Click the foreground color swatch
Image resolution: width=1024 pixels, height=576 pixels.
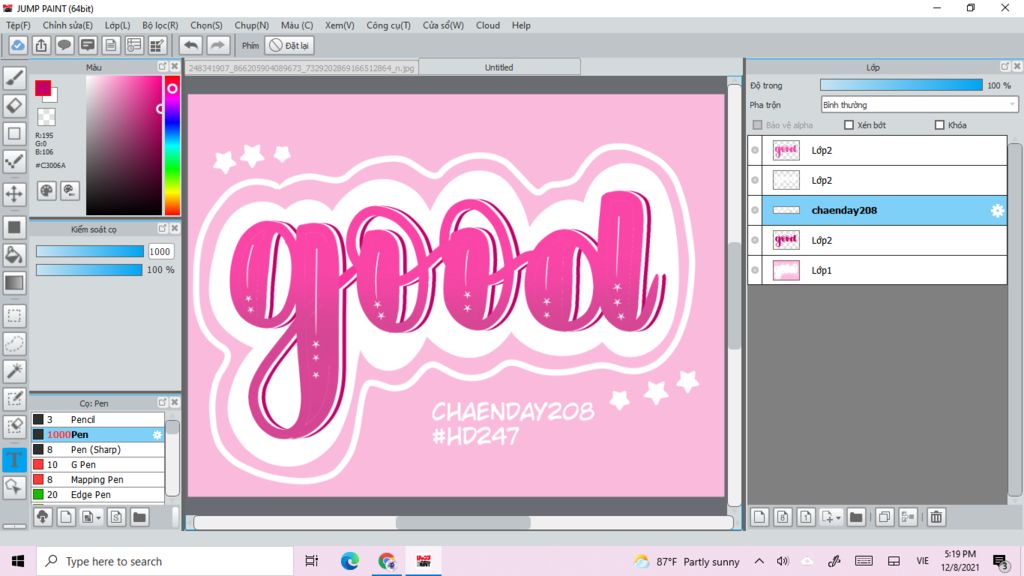tap(43, 88)
